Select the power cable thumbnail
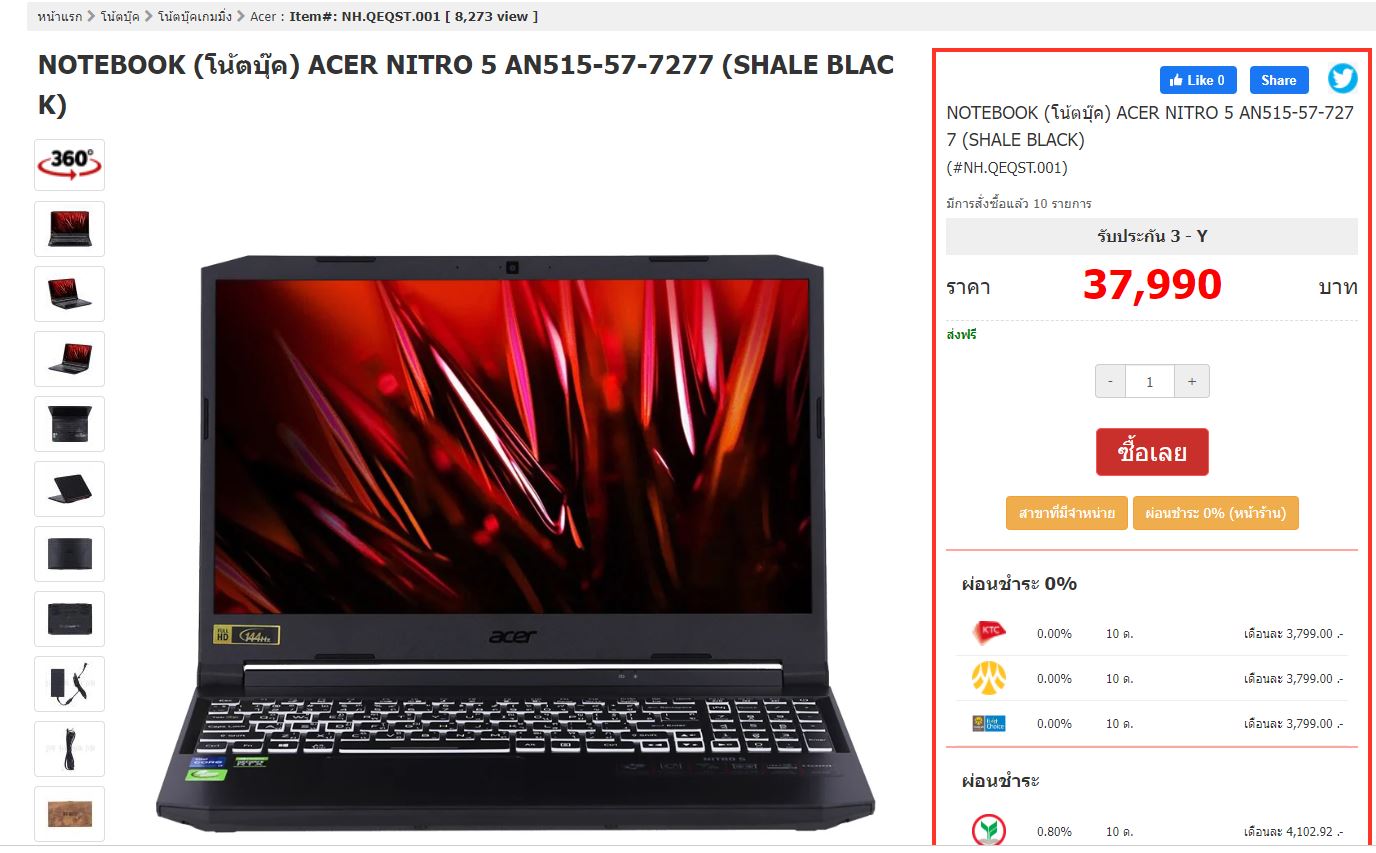 [69, 749]
